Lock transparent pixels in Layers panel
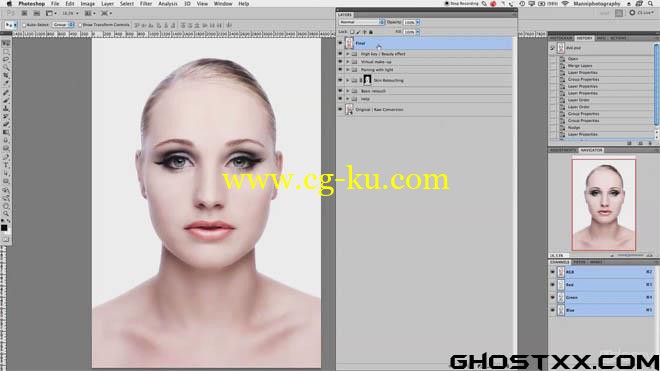Image resolution: width=660 pixels, height=371 pixels. pos(352,32)
